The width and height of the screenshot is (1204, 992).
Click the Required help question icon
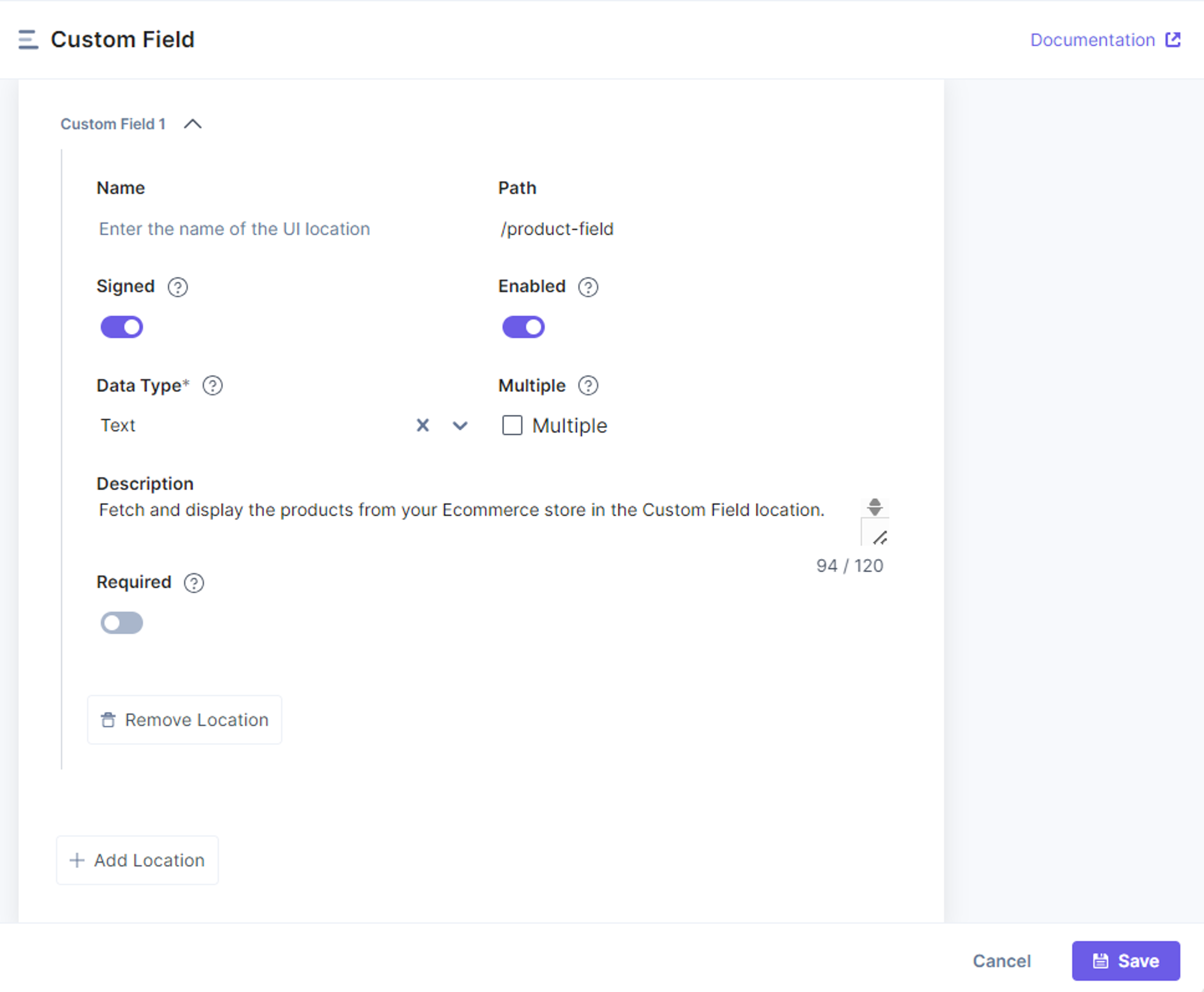194,583
